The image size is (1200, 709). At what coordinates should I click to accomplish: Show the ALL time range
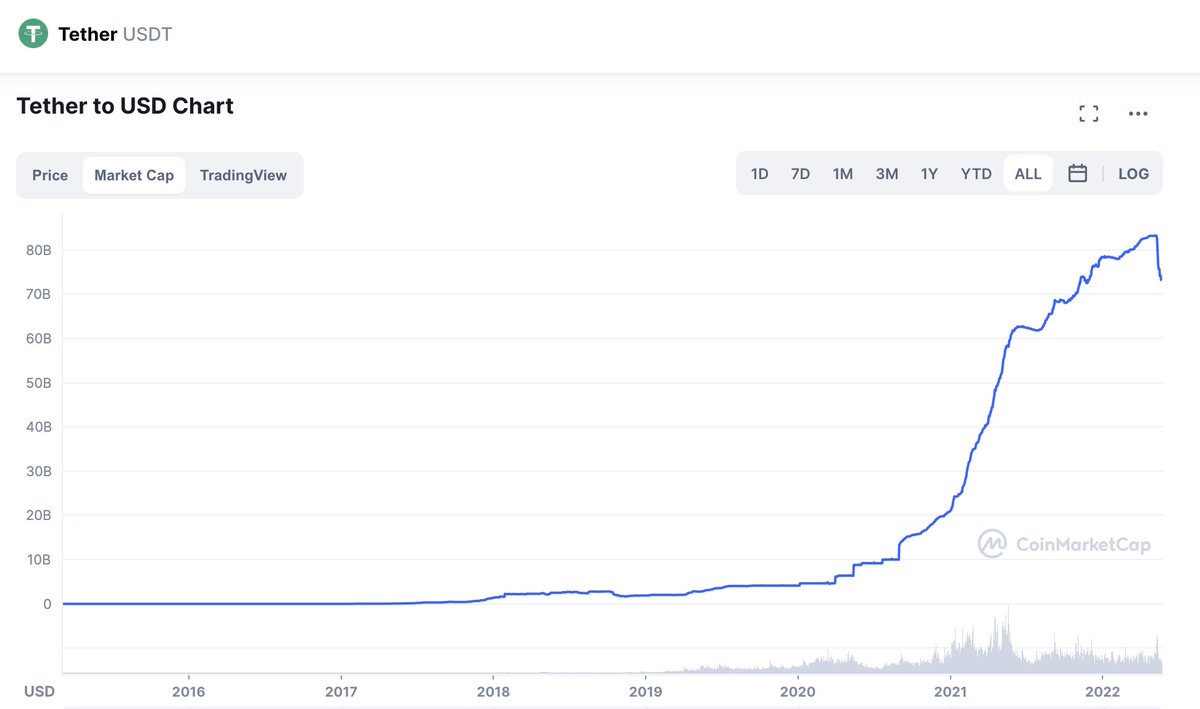(x=1028, y=173)
